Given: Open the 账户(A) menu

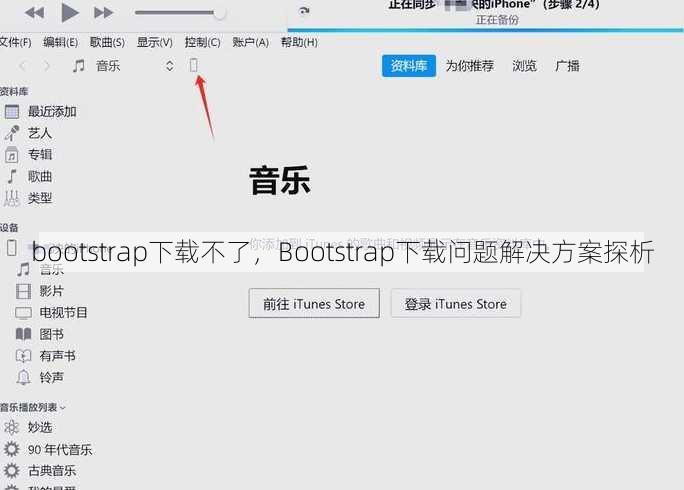Looking at the screenshot, I should pyautogui.click(x=250, y=42).
